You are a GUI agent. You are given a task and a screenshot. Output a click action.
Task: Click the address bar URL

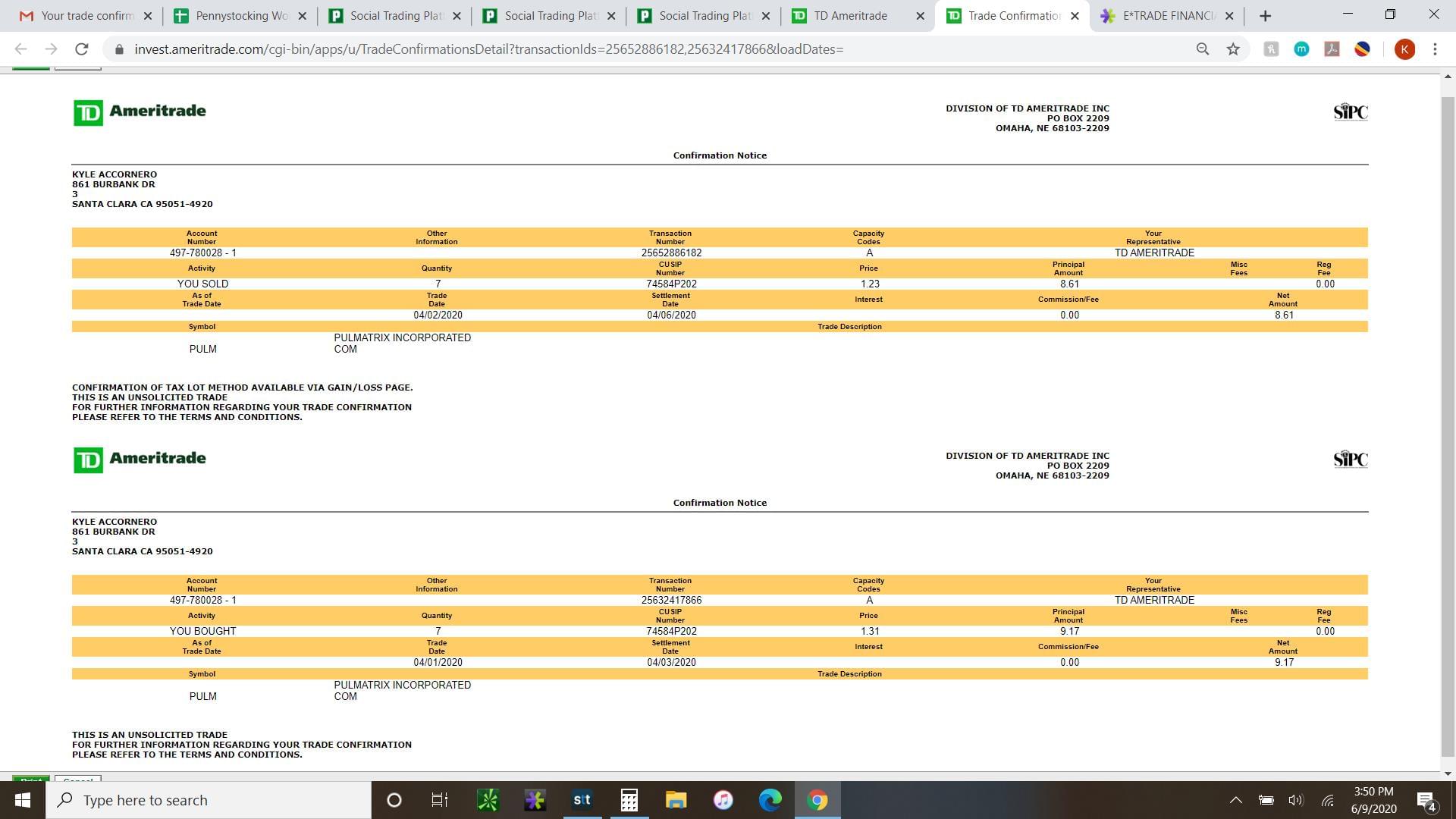(x=488, y=49)
